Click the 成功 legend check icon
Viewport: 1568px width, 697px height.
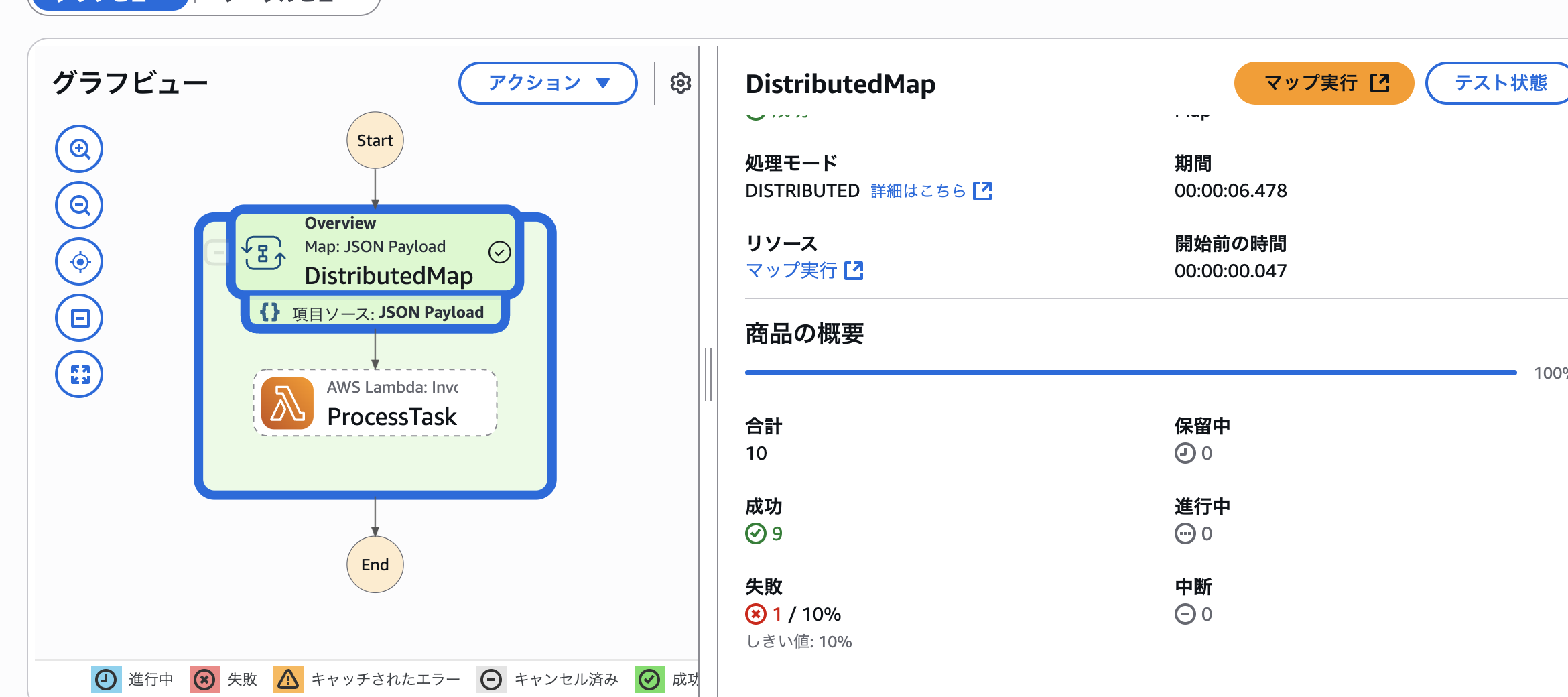[649, 680]
